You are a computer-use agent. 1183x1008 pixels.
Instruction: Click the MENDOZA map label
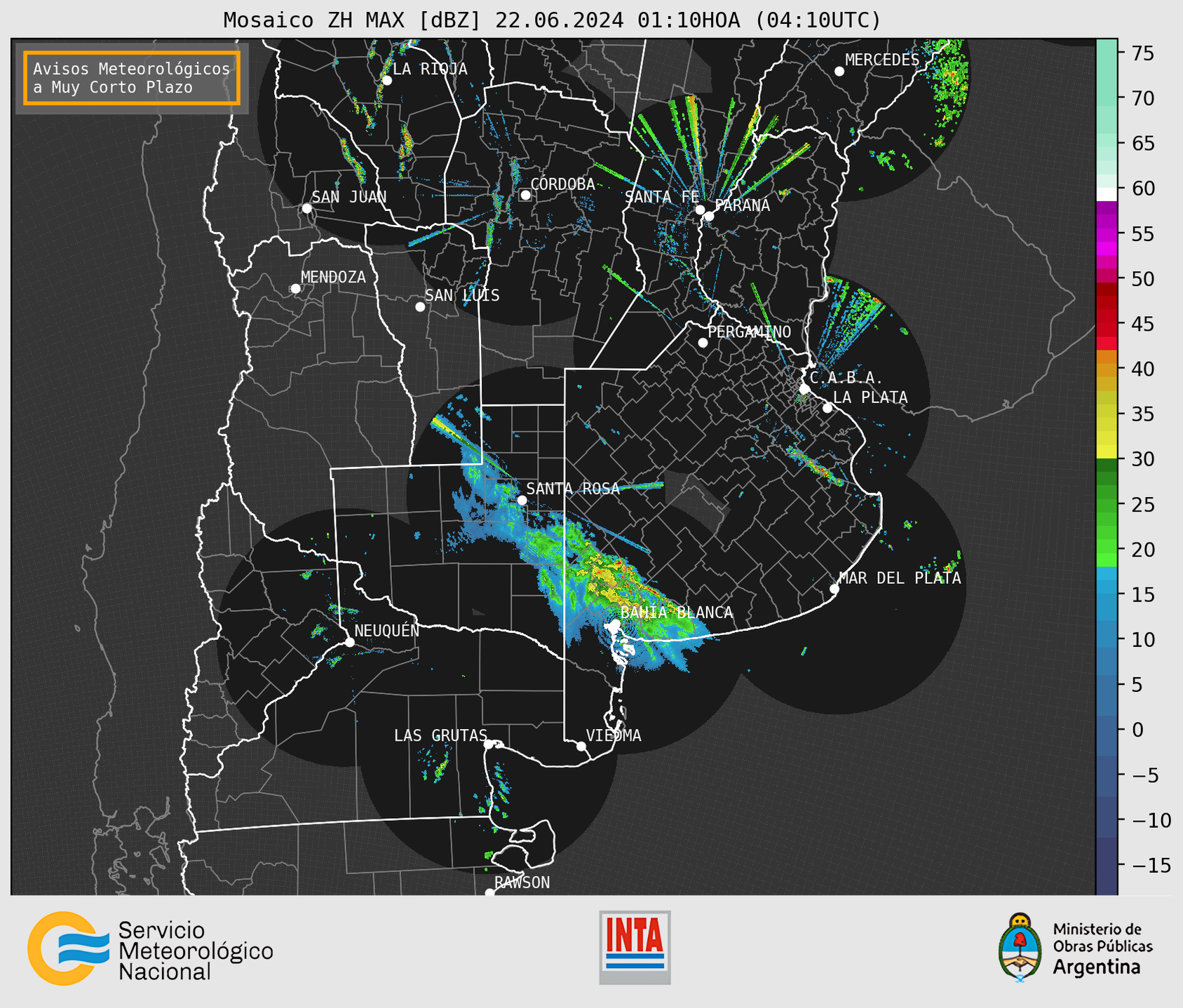click(x=333, y=277)
